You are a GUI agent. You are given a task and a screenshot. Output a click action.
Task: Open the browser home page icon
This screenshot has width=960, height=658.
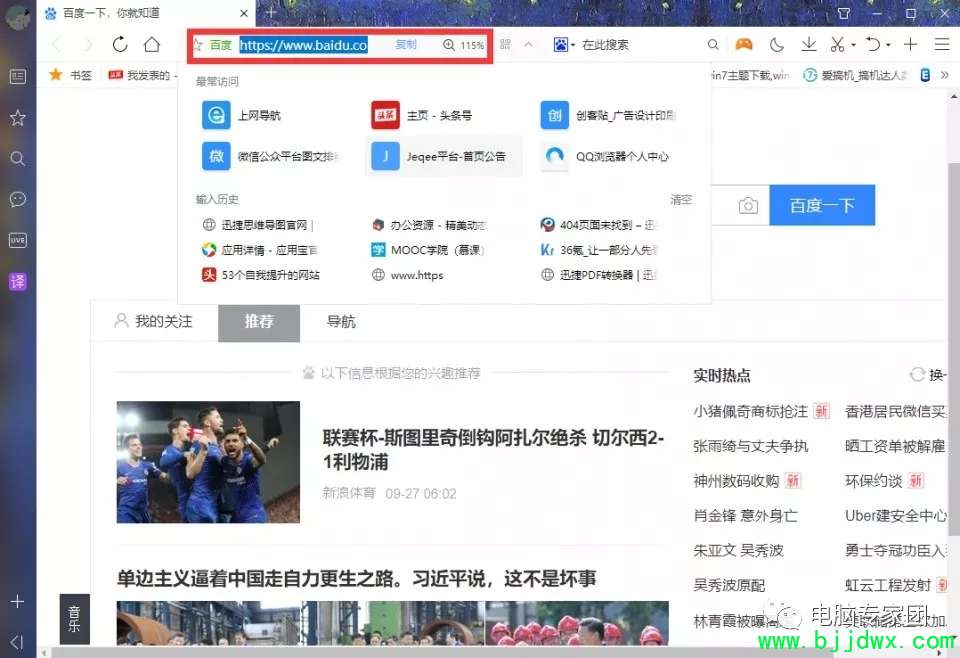pyautogui.click(x=152, y=44)
